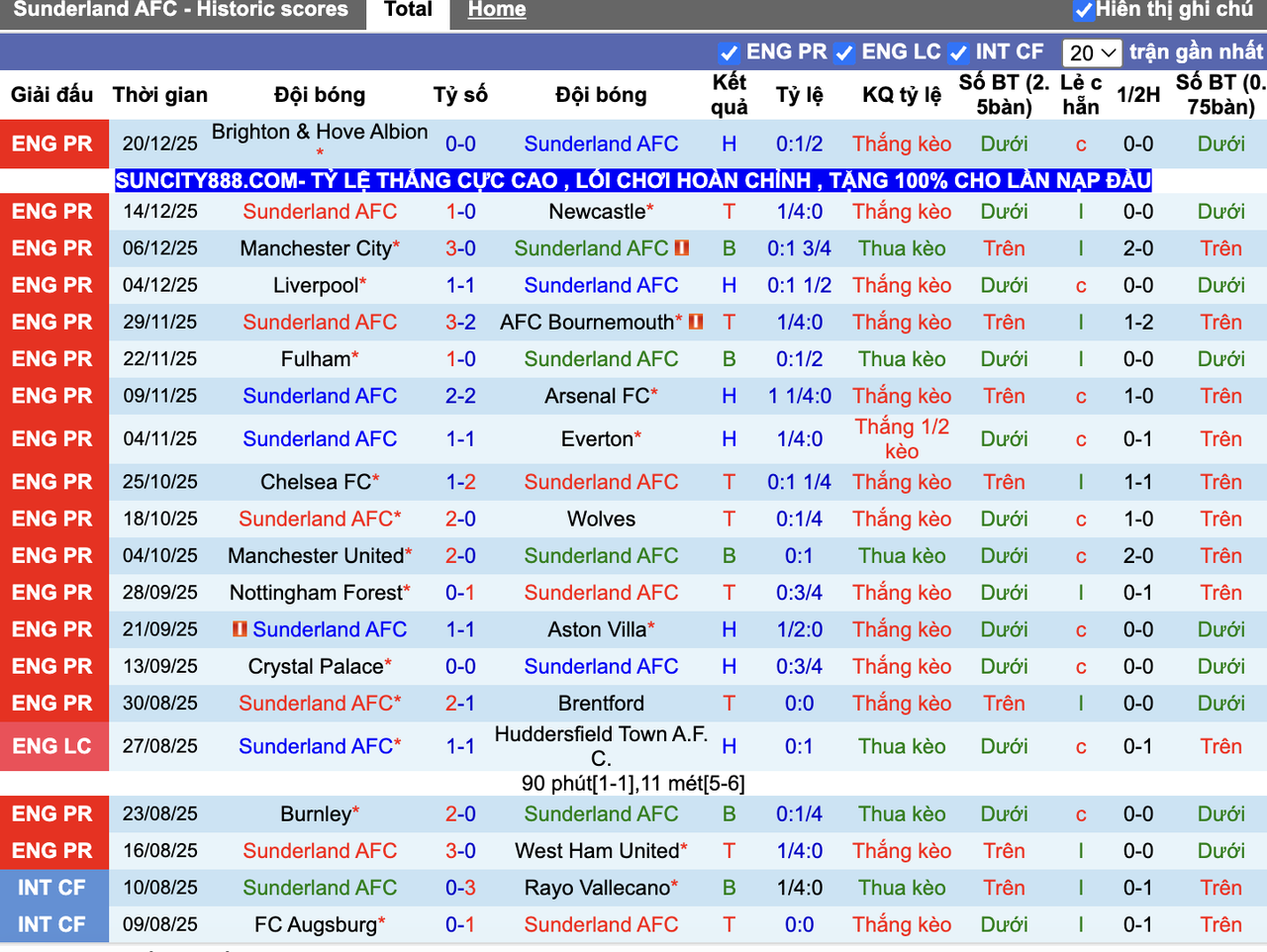1267x952 pixels.
Task: Select the Total tab
Action: pyautogui.click(x=408, y=10)
